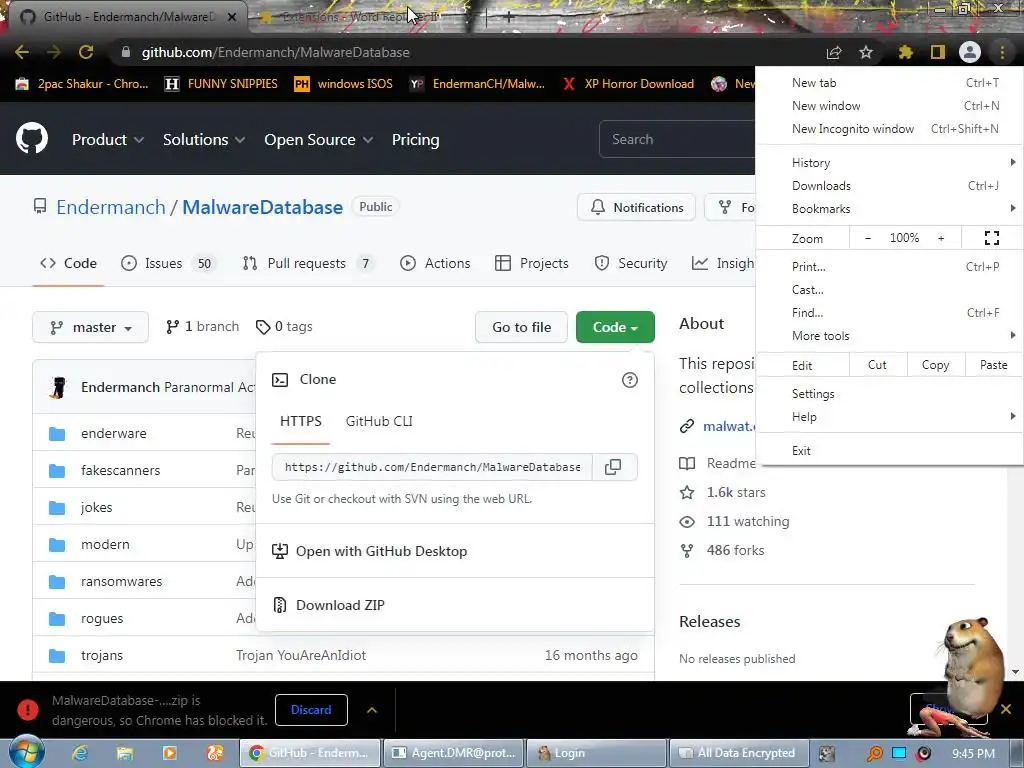Click the Pricing link
The width and height of the screenshot is (1024, 768).
415,140
